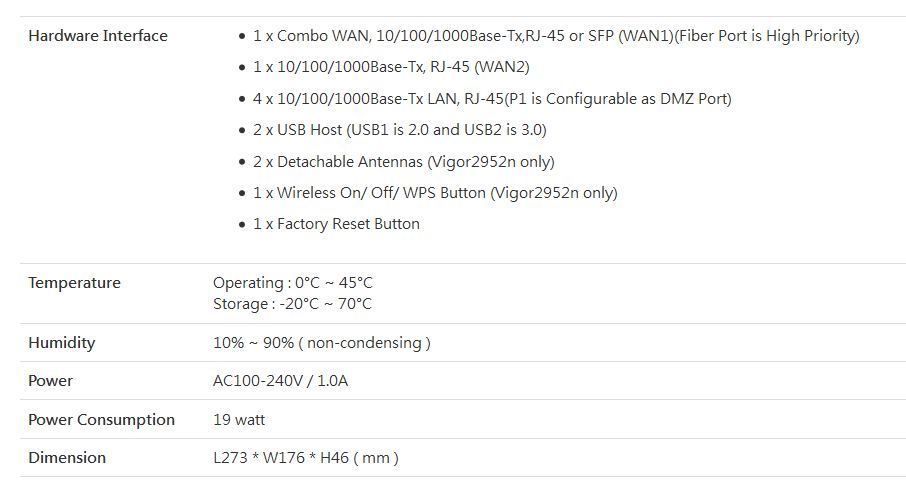Select the Wireless On/Off/WPS Button line
This screenshot has height=498, width=906.
click(435, 193)
